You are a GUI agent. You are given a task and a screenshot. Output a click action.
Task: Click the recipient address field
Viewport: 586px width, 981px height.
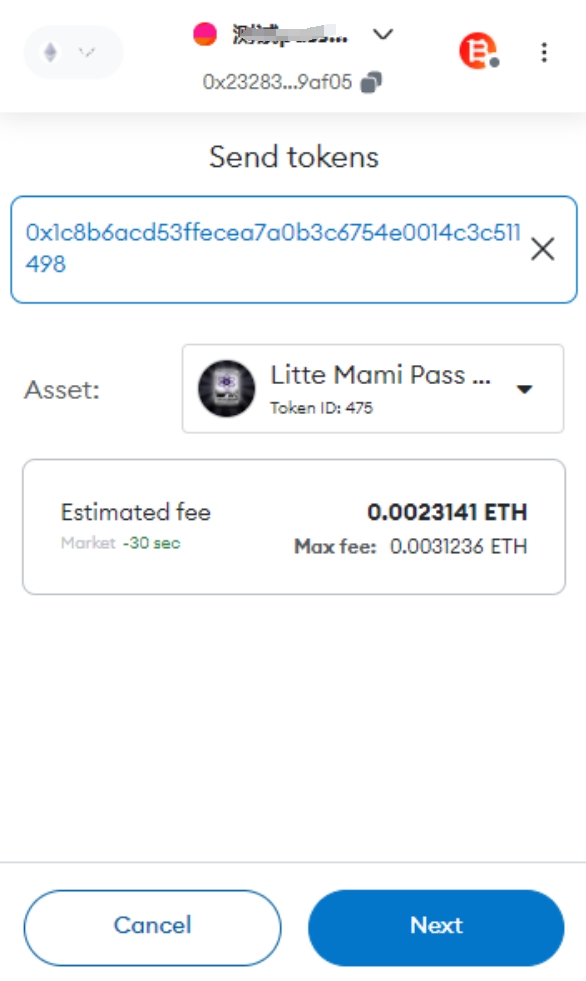coord(293,250)
